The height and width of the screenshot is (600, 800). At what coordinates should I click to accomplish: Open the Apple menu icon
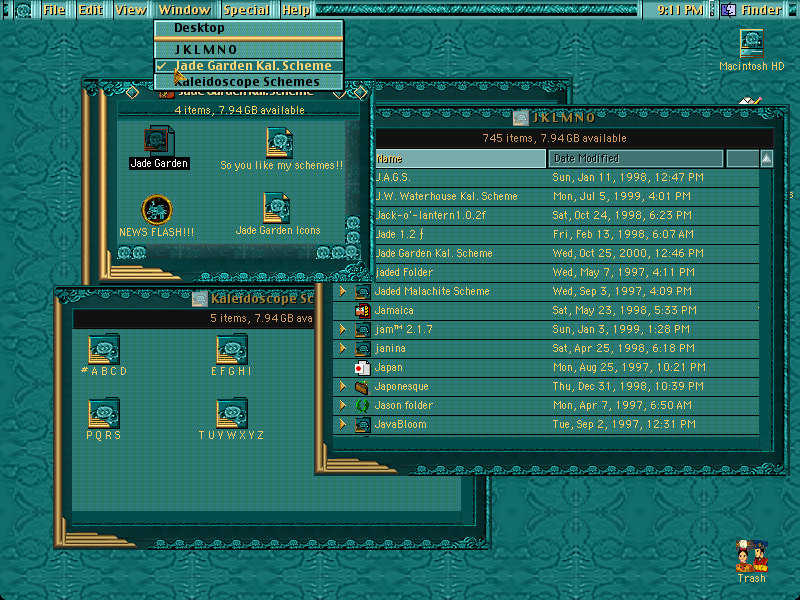pyautogui.click(x=22, y=10)
